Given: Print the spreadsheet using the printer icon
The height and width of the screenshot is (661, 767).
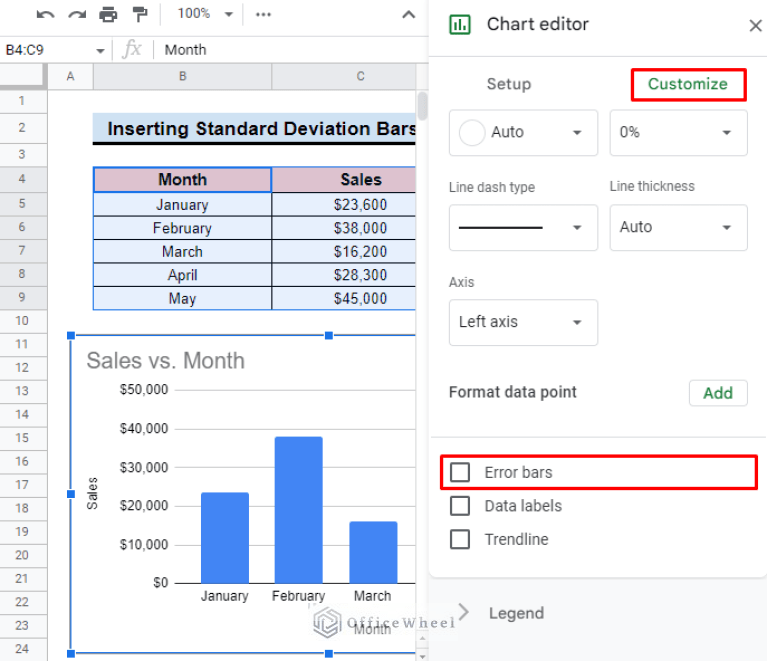Looking at the screenshot, I should [108, 15].
